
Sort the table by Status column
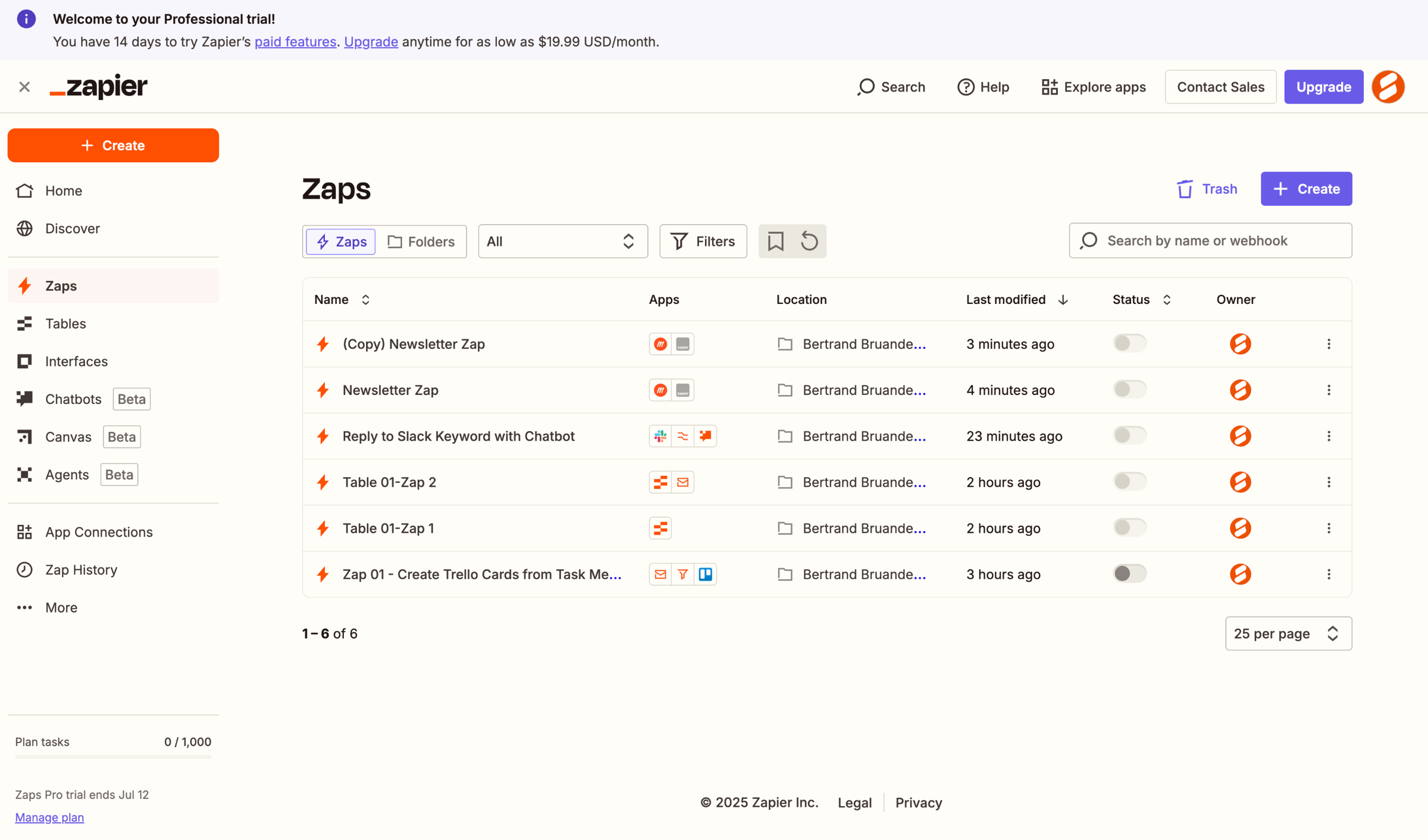pyautogui.click(x=1141, y=299)
